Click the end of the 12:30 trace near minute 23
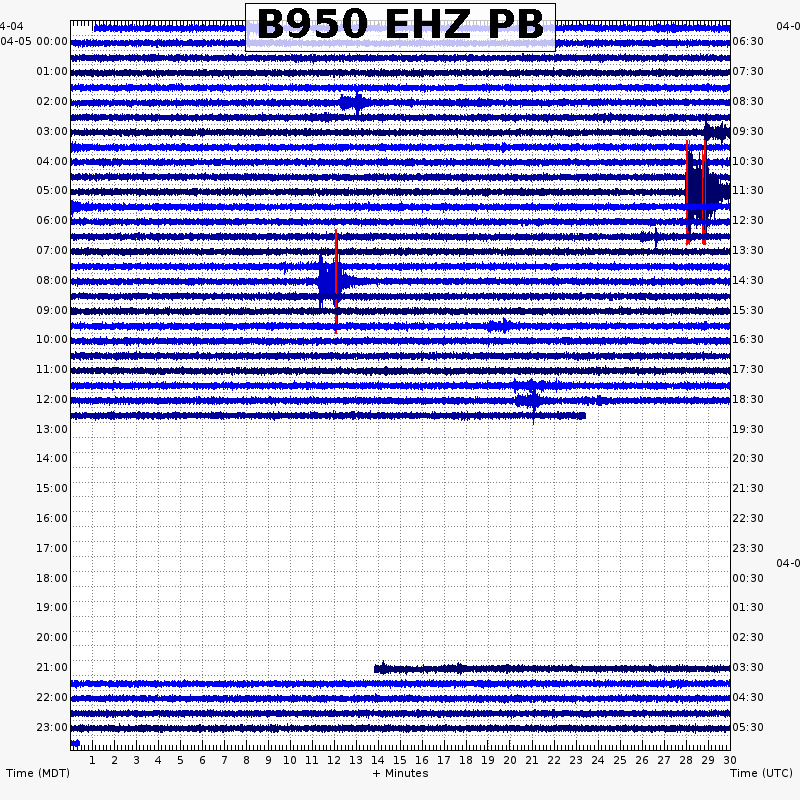Screen dimensions: 800x800 pyautogui.click(x=583, y=416)
